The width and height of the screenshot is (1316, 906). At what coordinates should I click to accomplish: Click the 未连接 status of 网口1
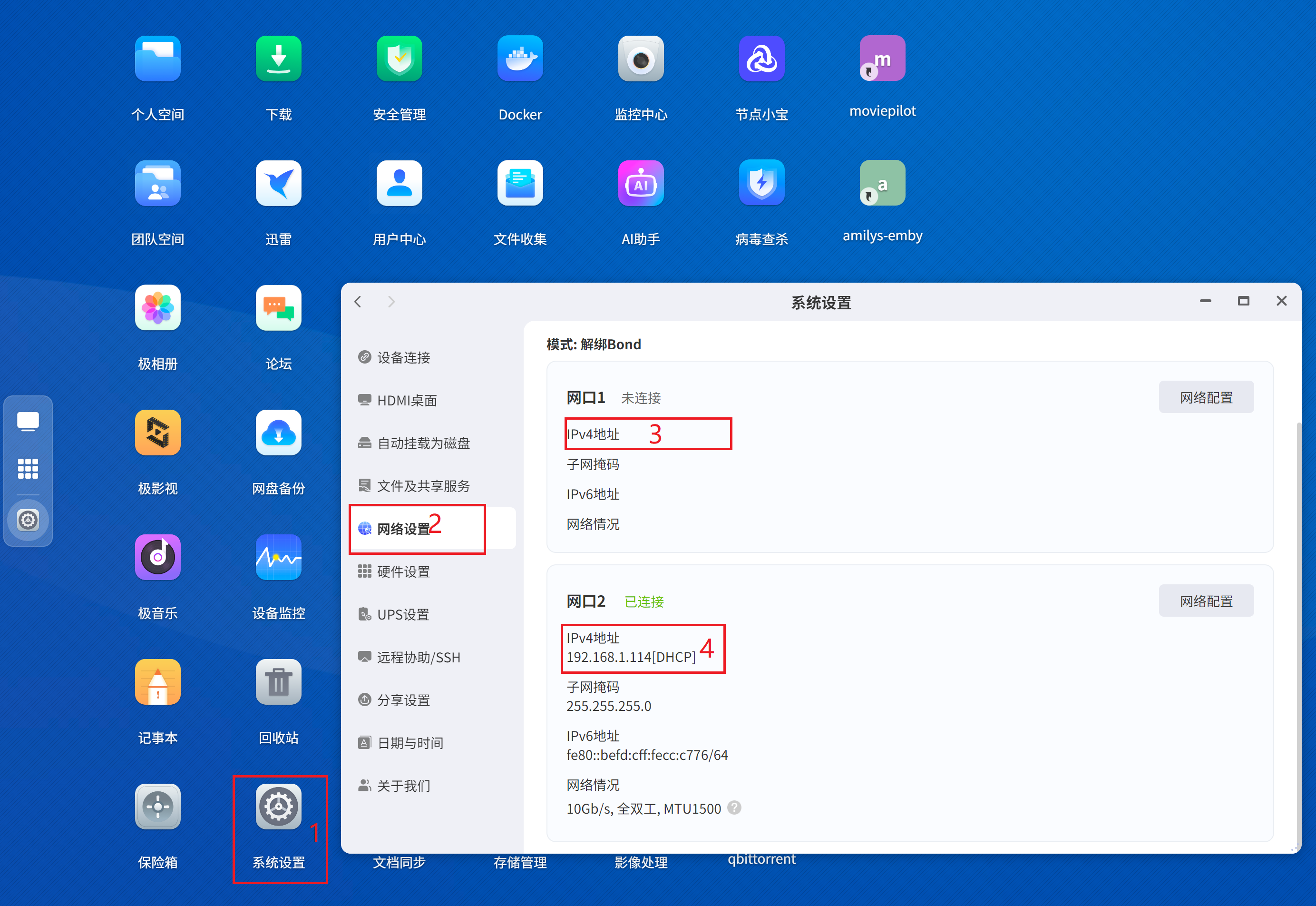pyautogui.click(x=641, y=398)
